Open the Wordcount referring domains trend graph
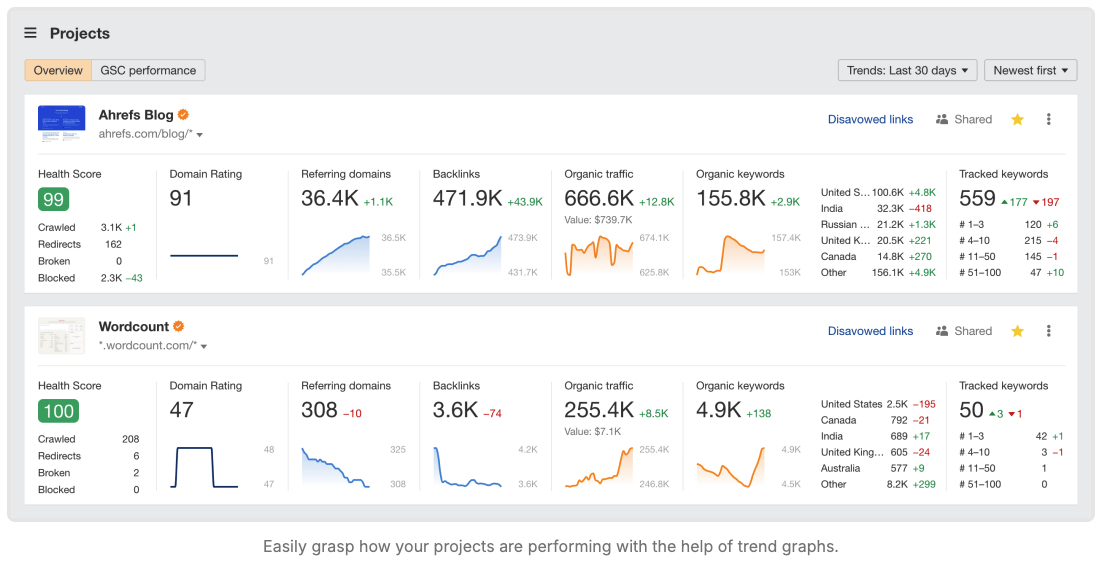This screenshot has width=1100, height=566. [335, 468]
